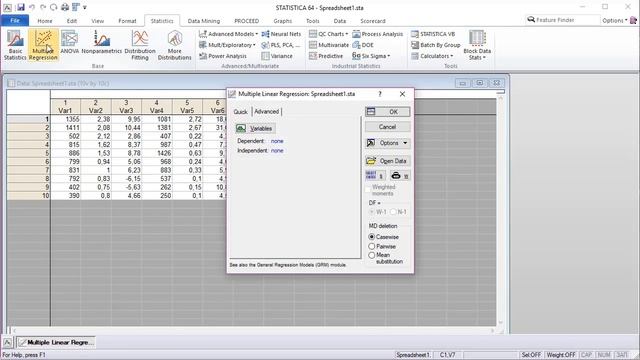Expand Advanced Models dropdown

229,34
